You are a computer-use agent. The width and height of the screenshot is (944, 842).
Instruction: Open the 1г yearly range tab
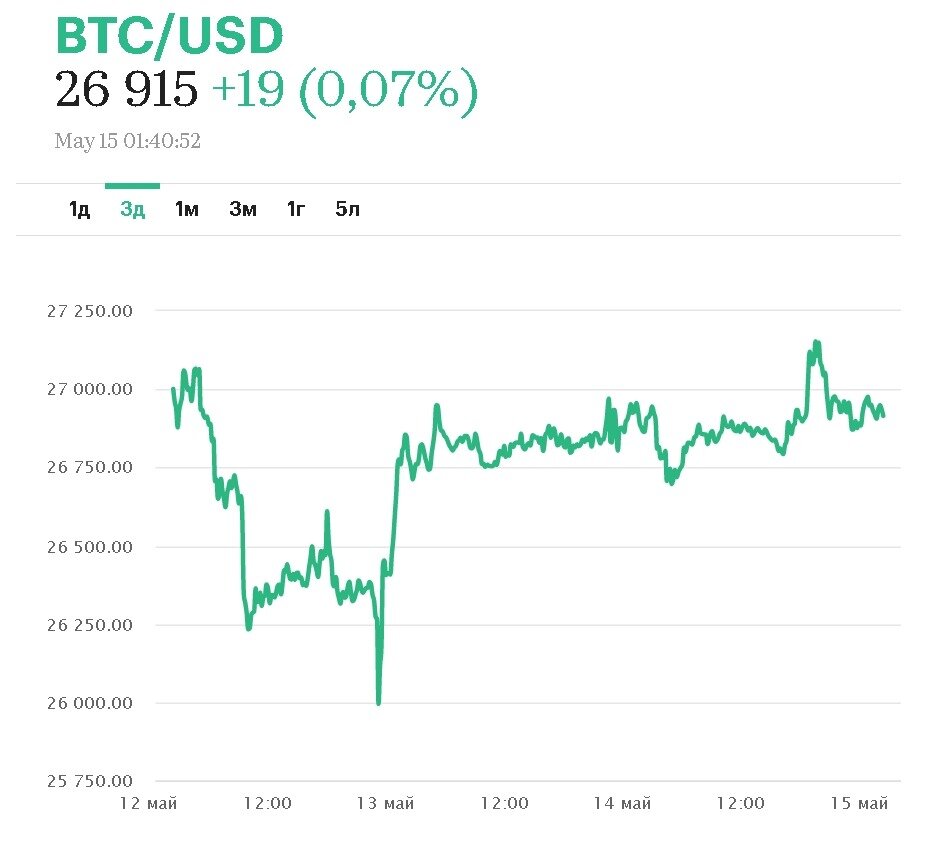[x=296, y=209]
